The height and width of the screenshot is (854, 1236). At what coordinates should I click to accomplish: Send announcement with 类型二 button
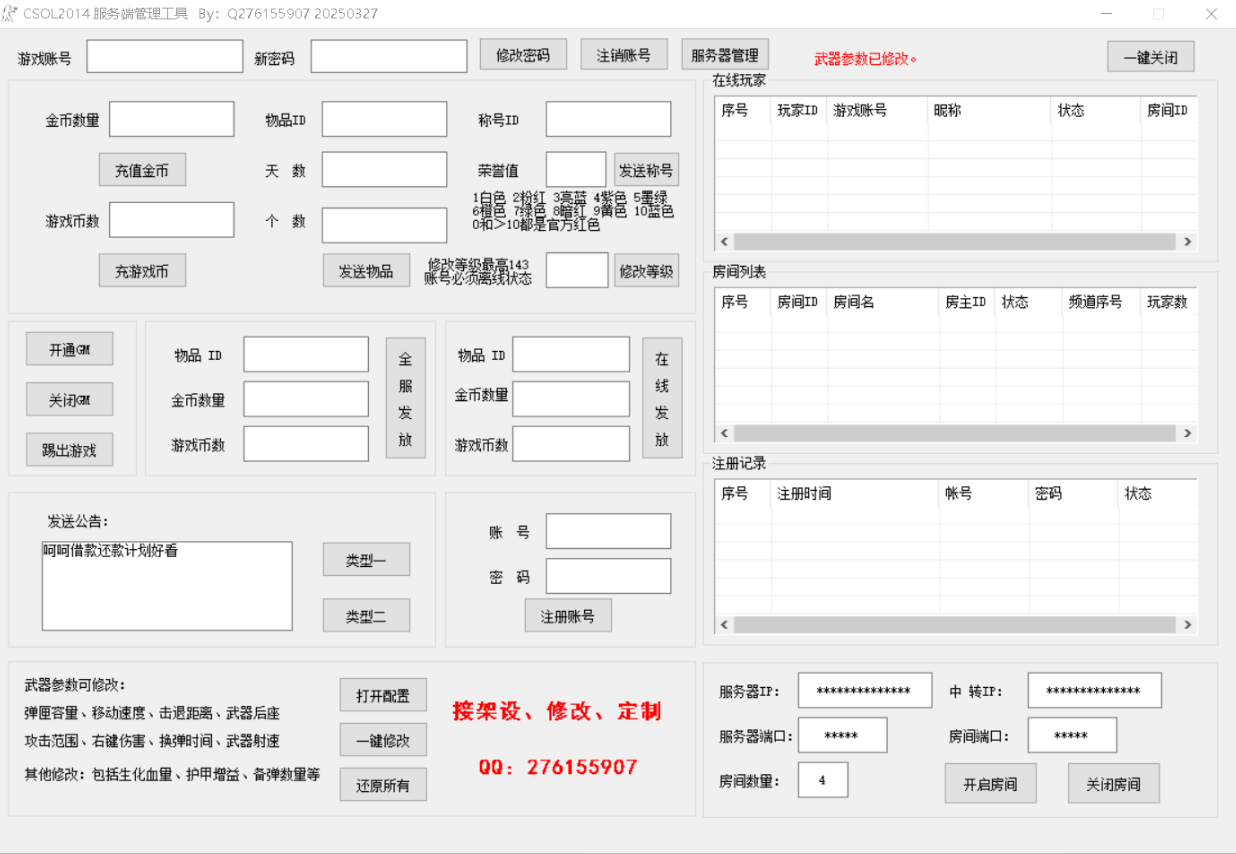pos(366,616)
